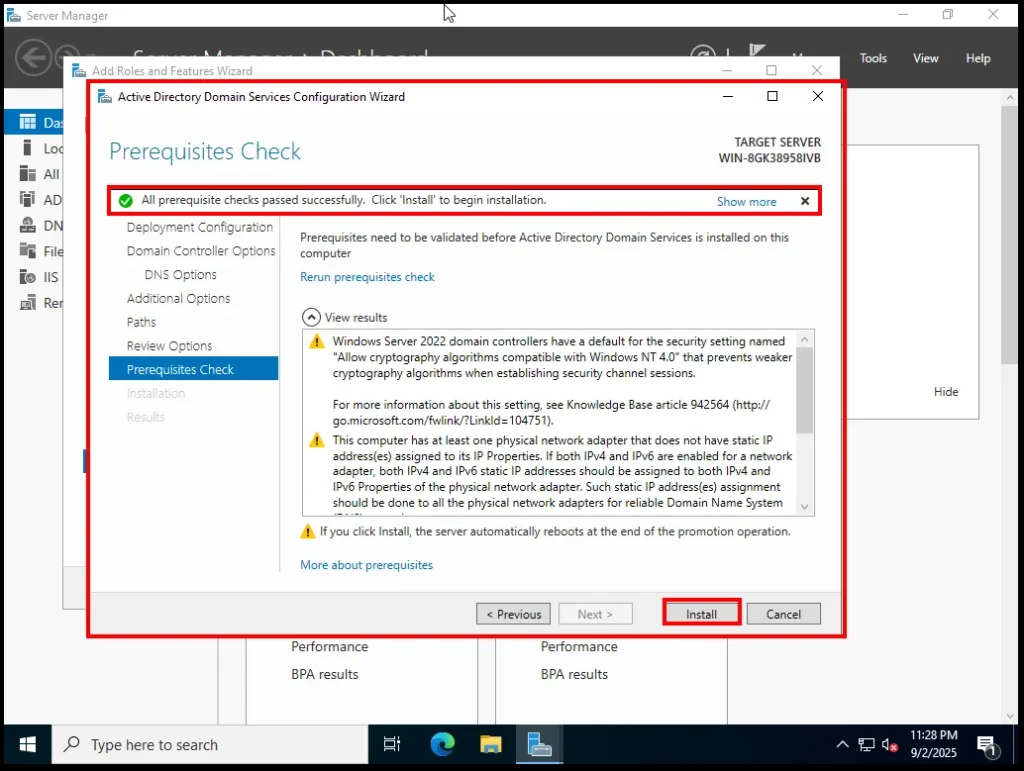Screen dimensions: 1024x771
Task: Open the Help menu in Server Manager
Action: click(978, 58)
